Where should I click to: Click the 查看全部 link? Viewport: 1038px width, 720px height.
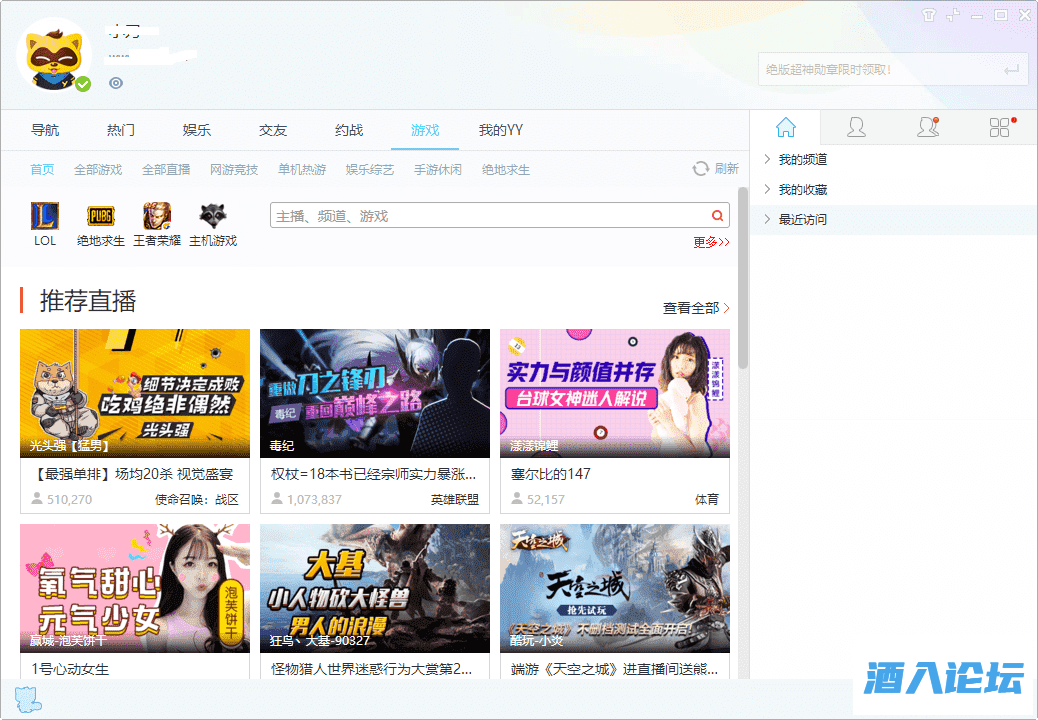696,308
